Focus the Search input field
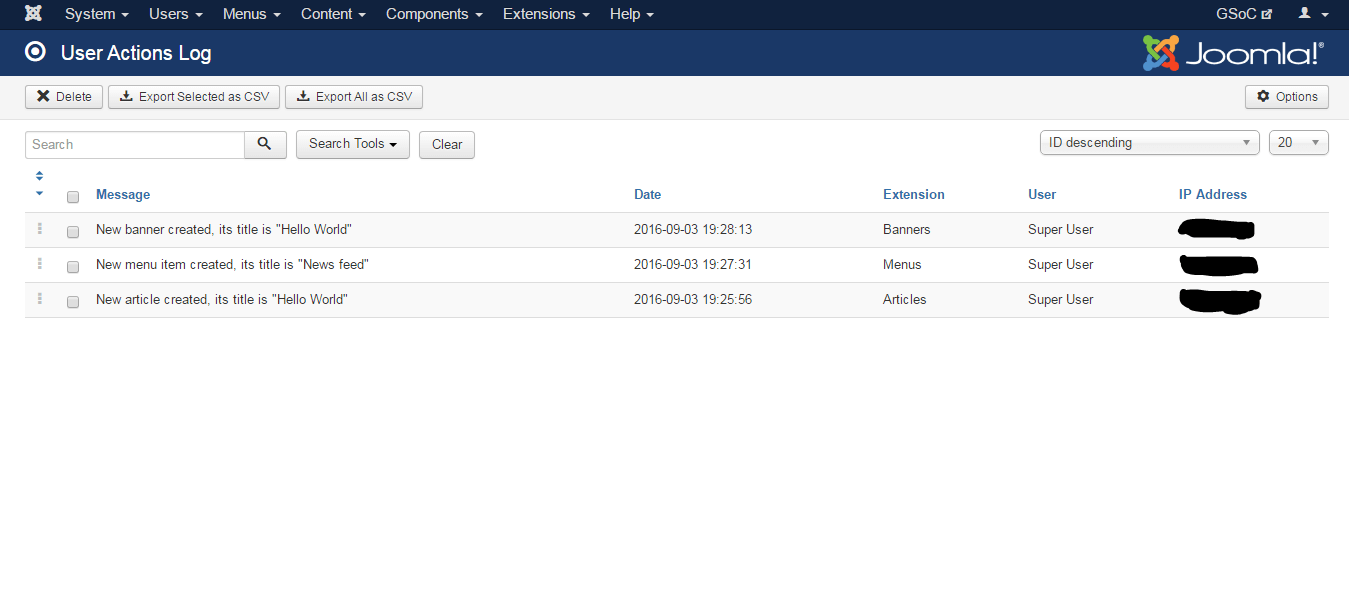Screen dimensions: 1349x609 [135, 144]
